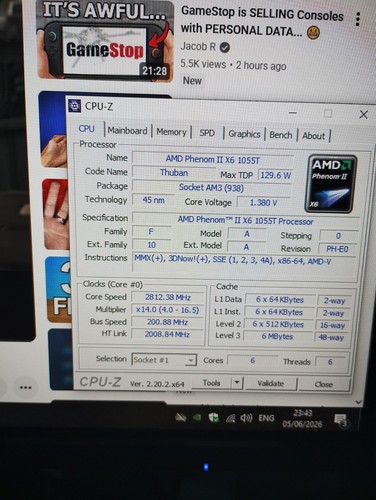Click the browser scrollbar down arrow

click(359, 402)
